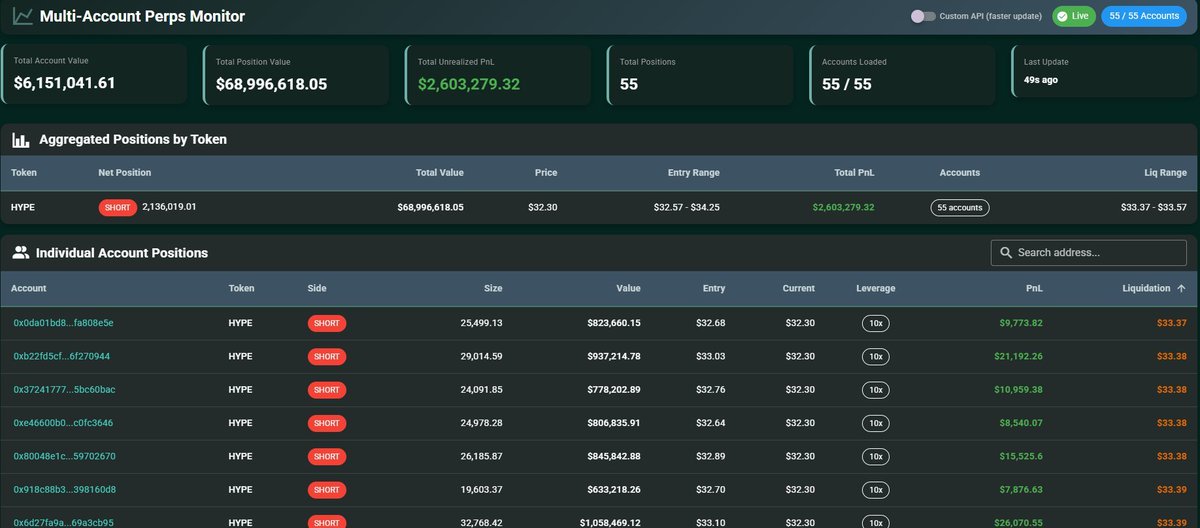Click Total Account Value $6,151,041.61
Viewport: 1200px width, 528px height.
click(64, 83)
